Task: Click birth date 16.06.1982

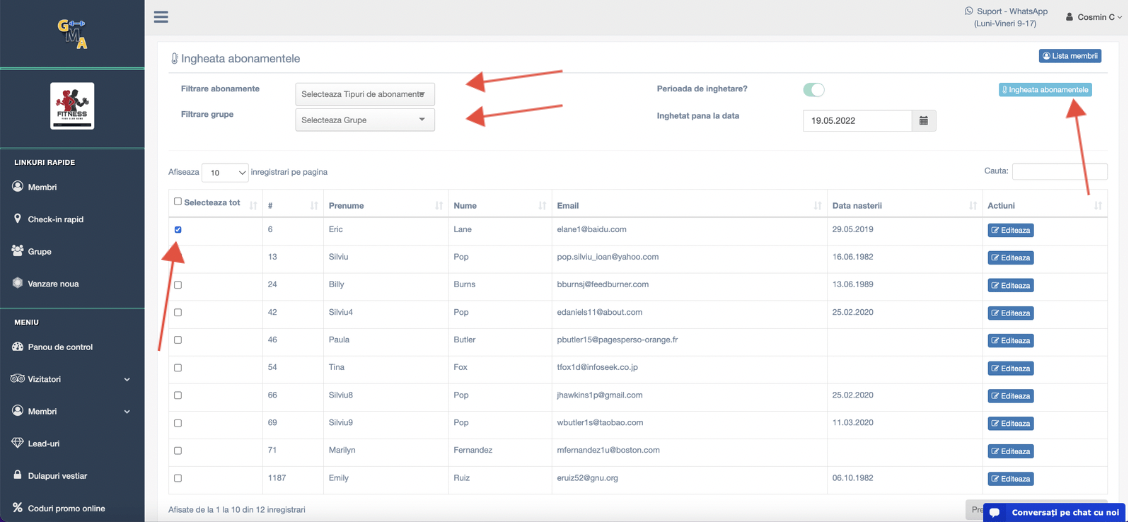Action: pos(853,256)
